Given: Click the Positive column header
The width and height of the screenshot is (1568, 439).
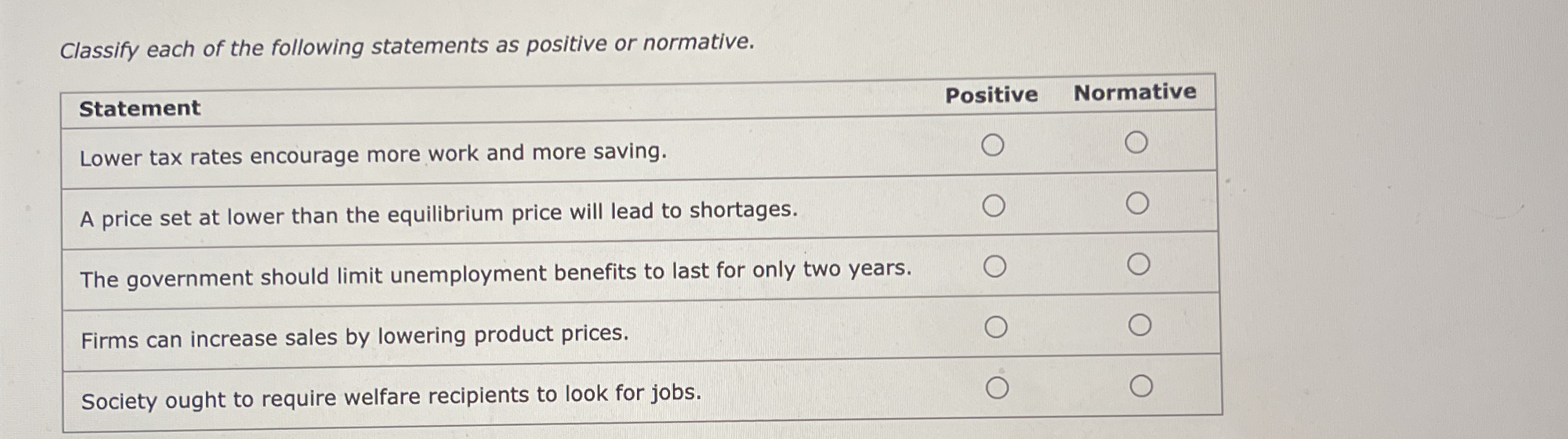Looking at the screenshot, I should (x=992, y=95).
